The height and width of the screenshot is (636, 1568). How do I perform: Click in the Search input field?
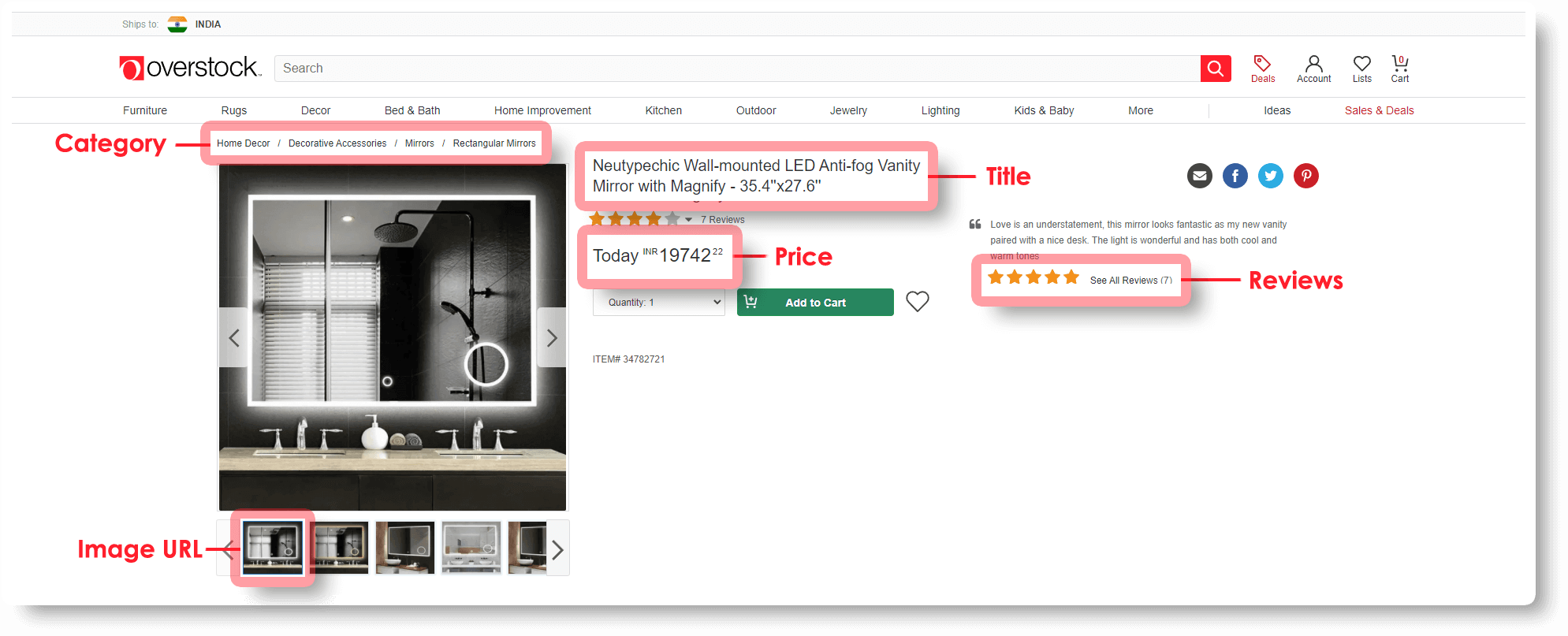point(737,69)
